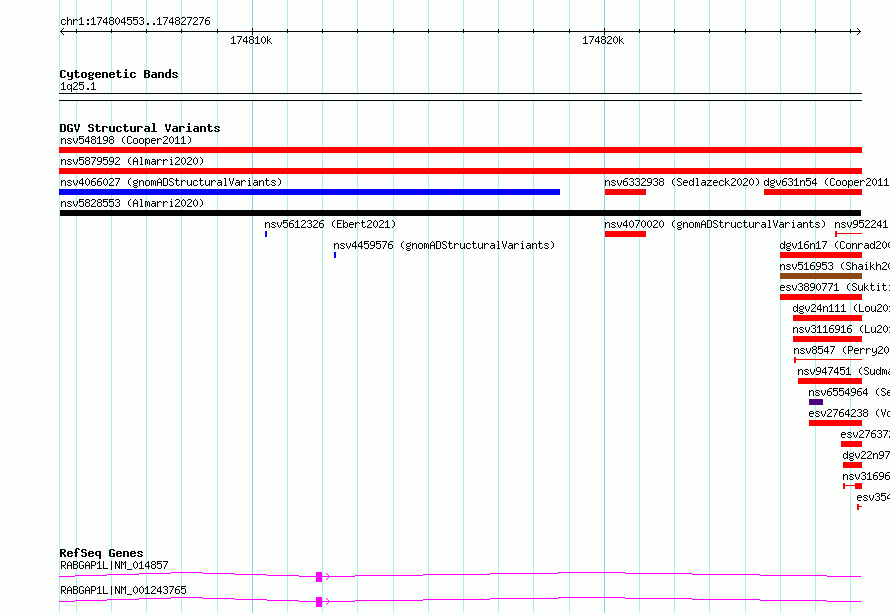Click the brown nsv516953 variant bar
The image size is (890, 613).
(x=821, y=276)
